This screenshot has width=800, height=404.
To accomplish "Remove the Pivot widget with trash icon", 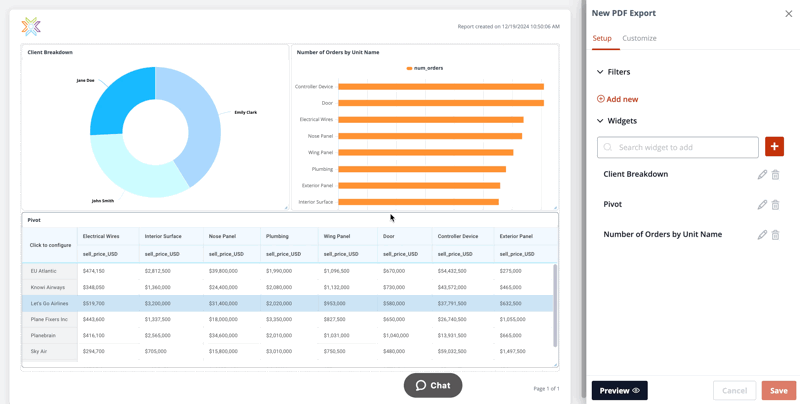I will coord(775,204).
